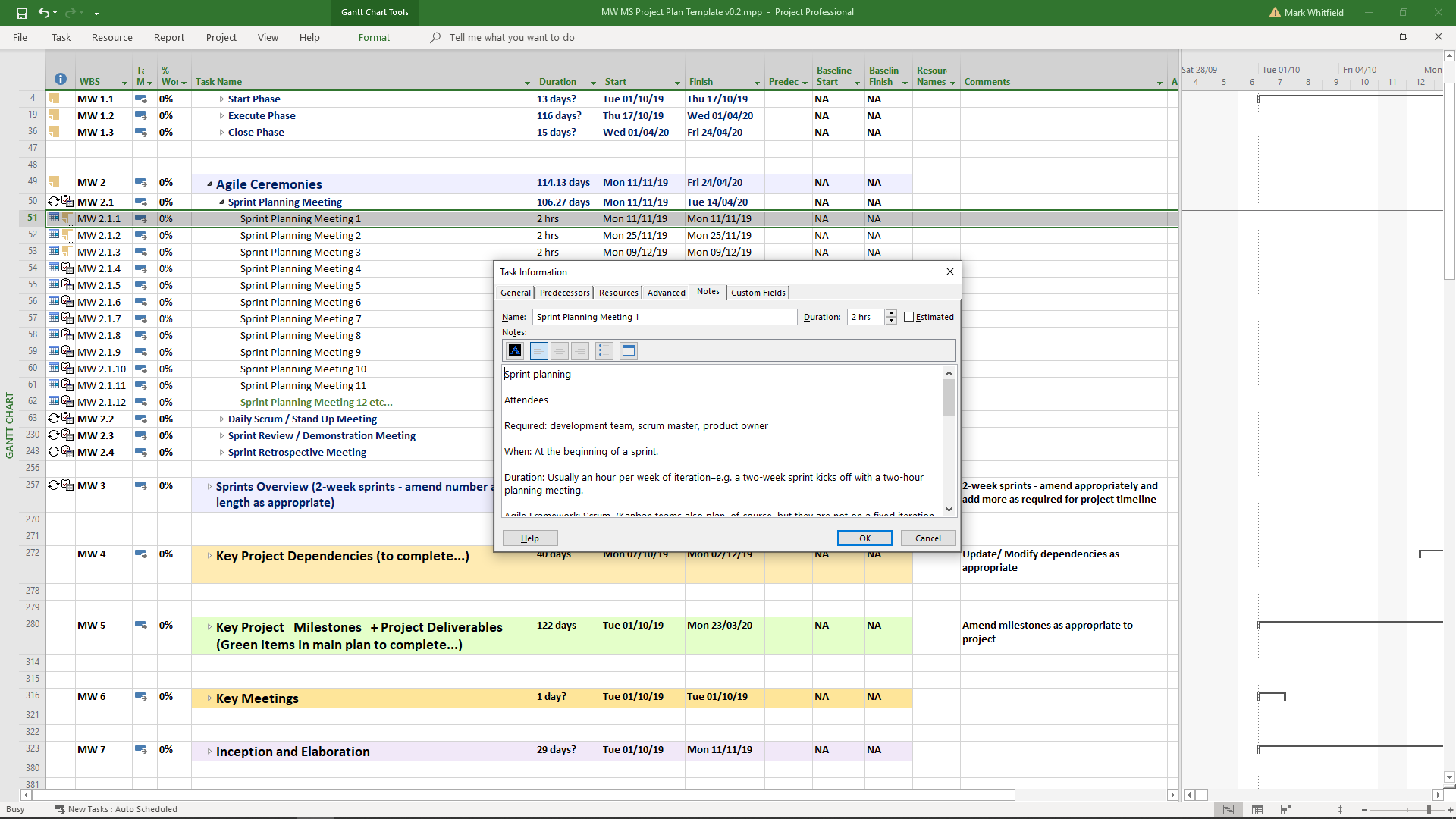1456x819 pixels.
Task: Apply bulleted list in notes
Action: pos(604,350)
